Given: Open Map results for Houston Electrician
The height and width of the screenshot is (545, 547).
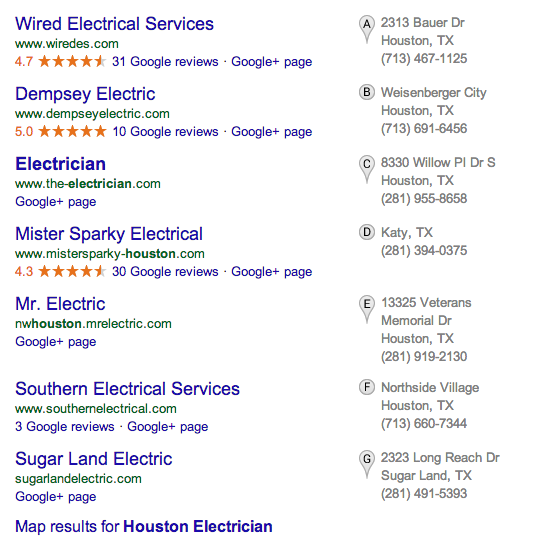Looking at the screenshot, I should point(144,526).
